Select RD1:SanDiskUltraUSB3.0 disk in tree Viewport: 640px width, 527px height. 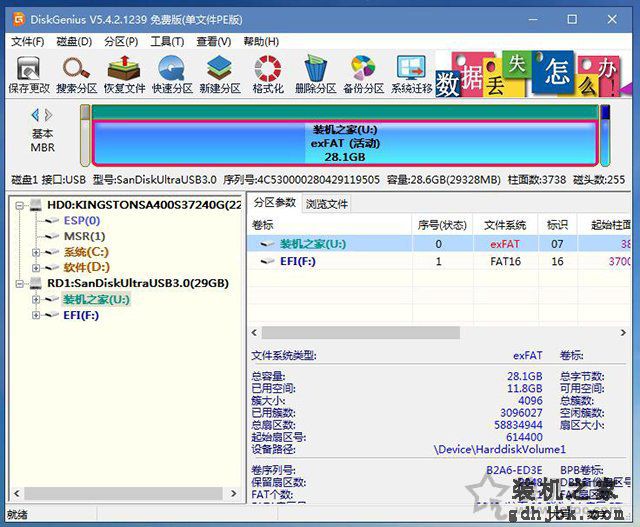138,283
